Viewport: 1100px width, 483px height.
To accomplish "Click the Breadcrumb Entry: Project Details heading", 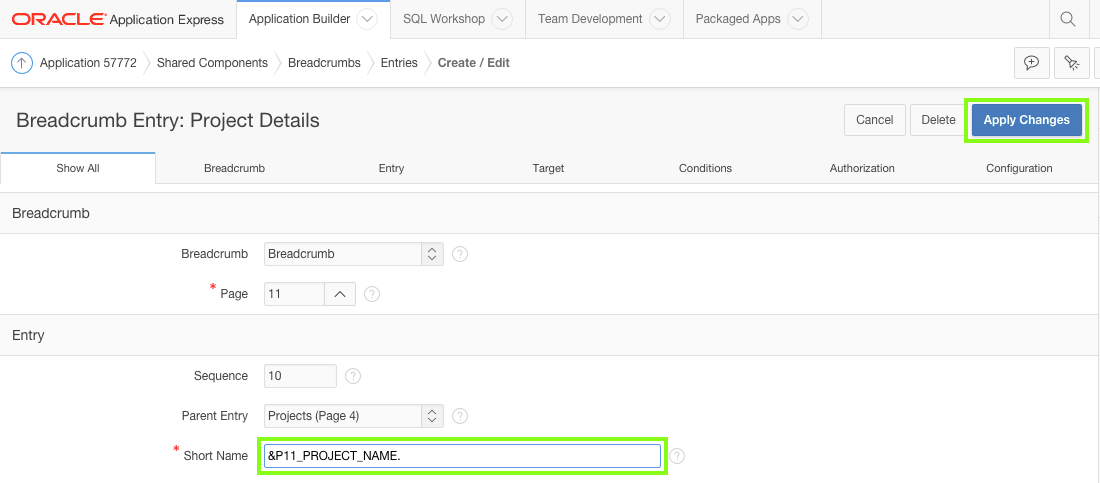I will pyautogui.click(x=168, y=121).
